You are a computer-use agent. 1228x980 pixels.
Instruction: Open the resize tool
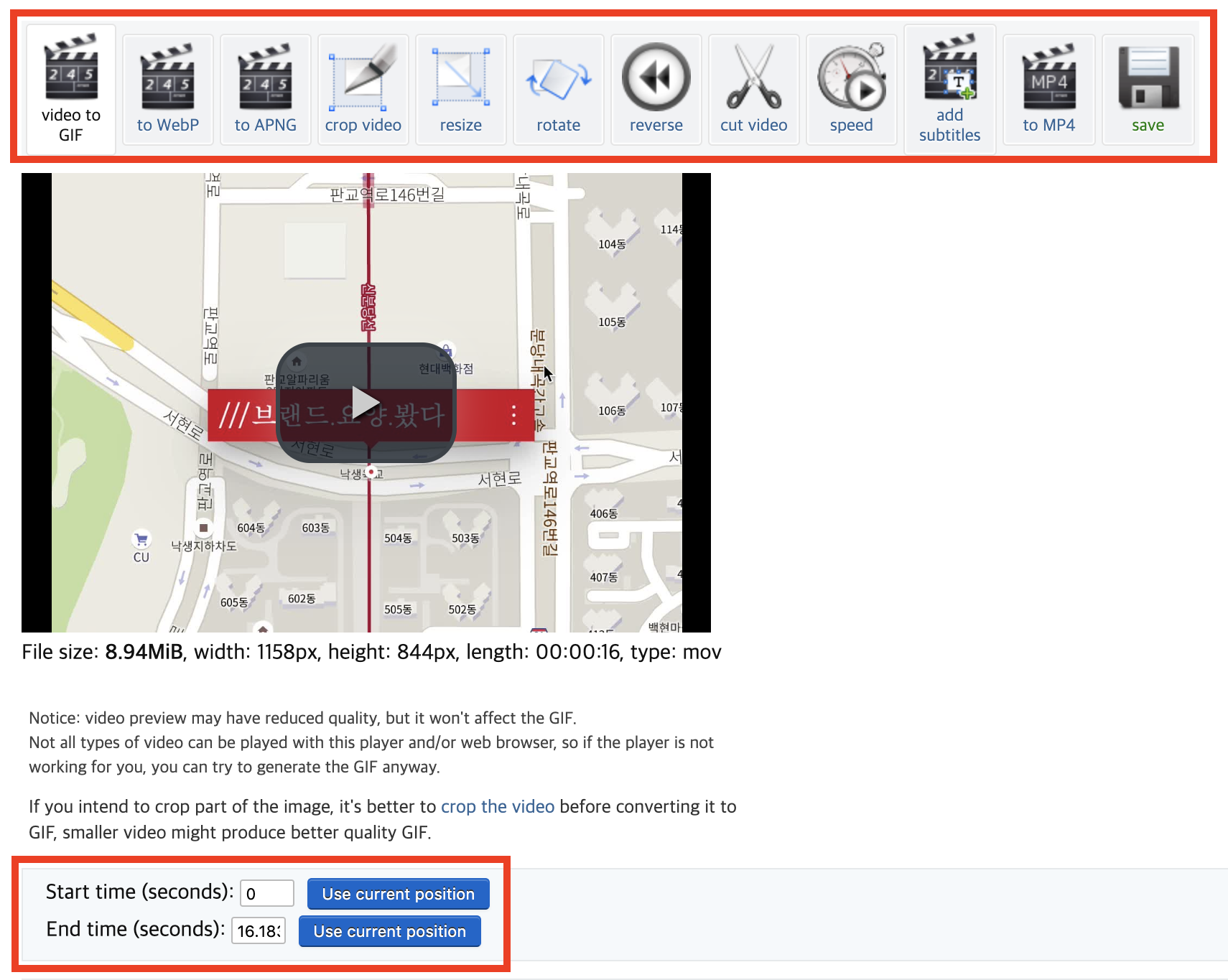461,89
